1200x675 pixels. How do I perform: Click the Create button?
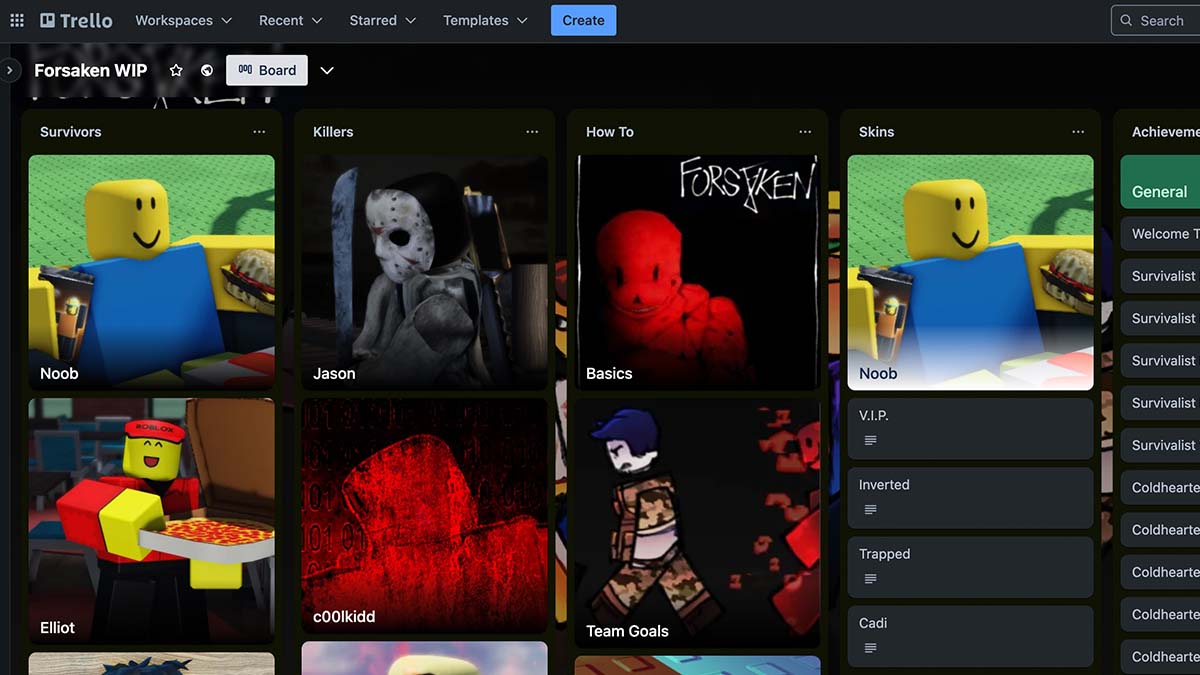coord(583,20)
